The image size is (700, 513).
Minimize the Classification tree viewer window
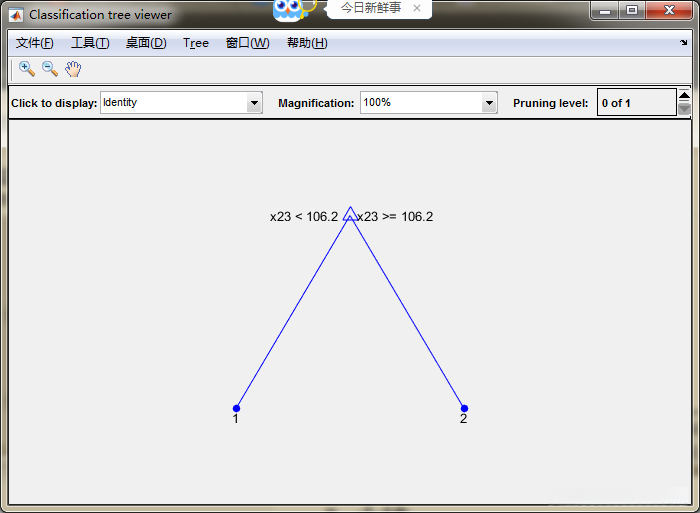click(605, 10)
